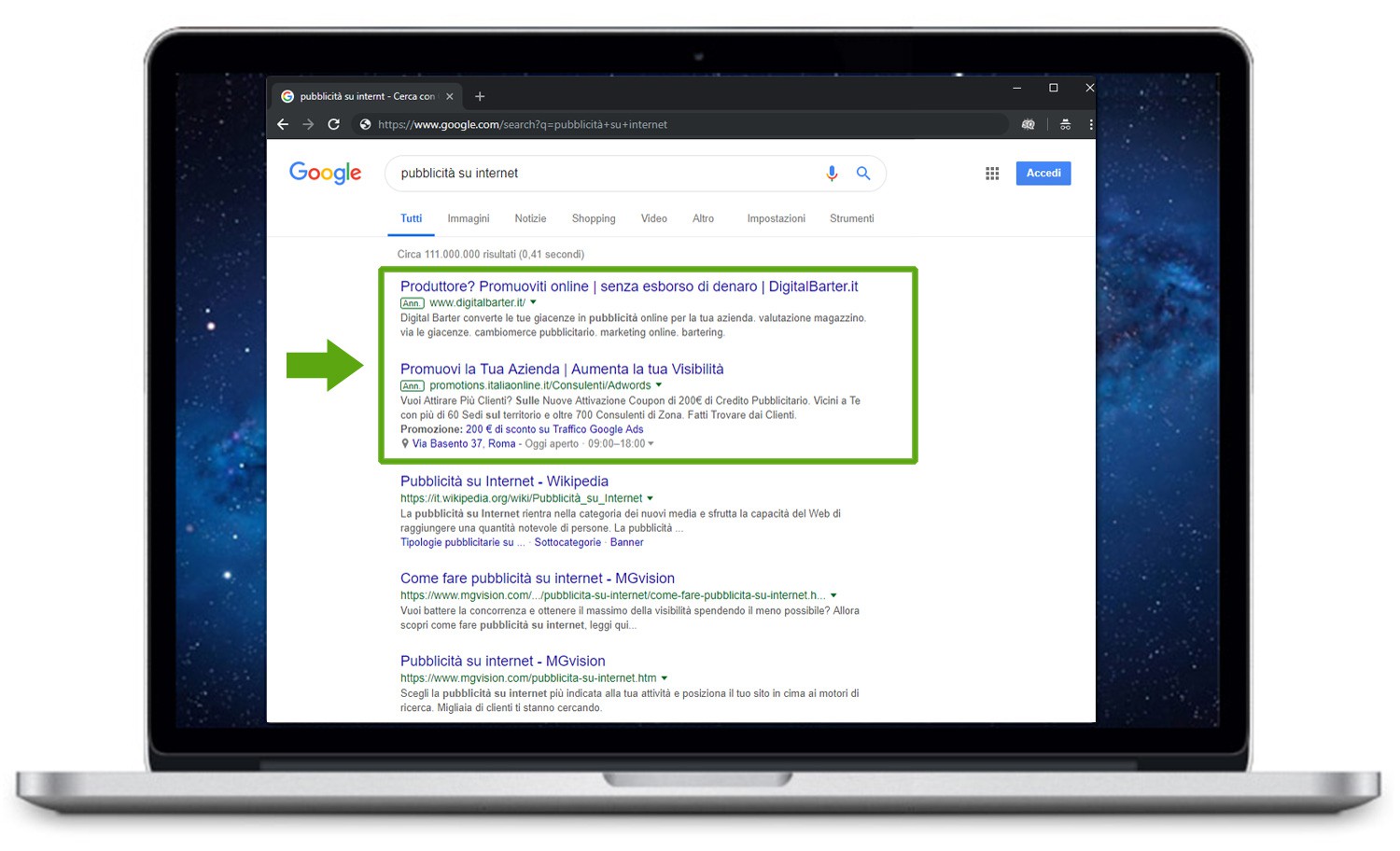Viewport: 1400px width, 851px height.
Task: Switch to the Video tab
Action: [x=653, y=218]
